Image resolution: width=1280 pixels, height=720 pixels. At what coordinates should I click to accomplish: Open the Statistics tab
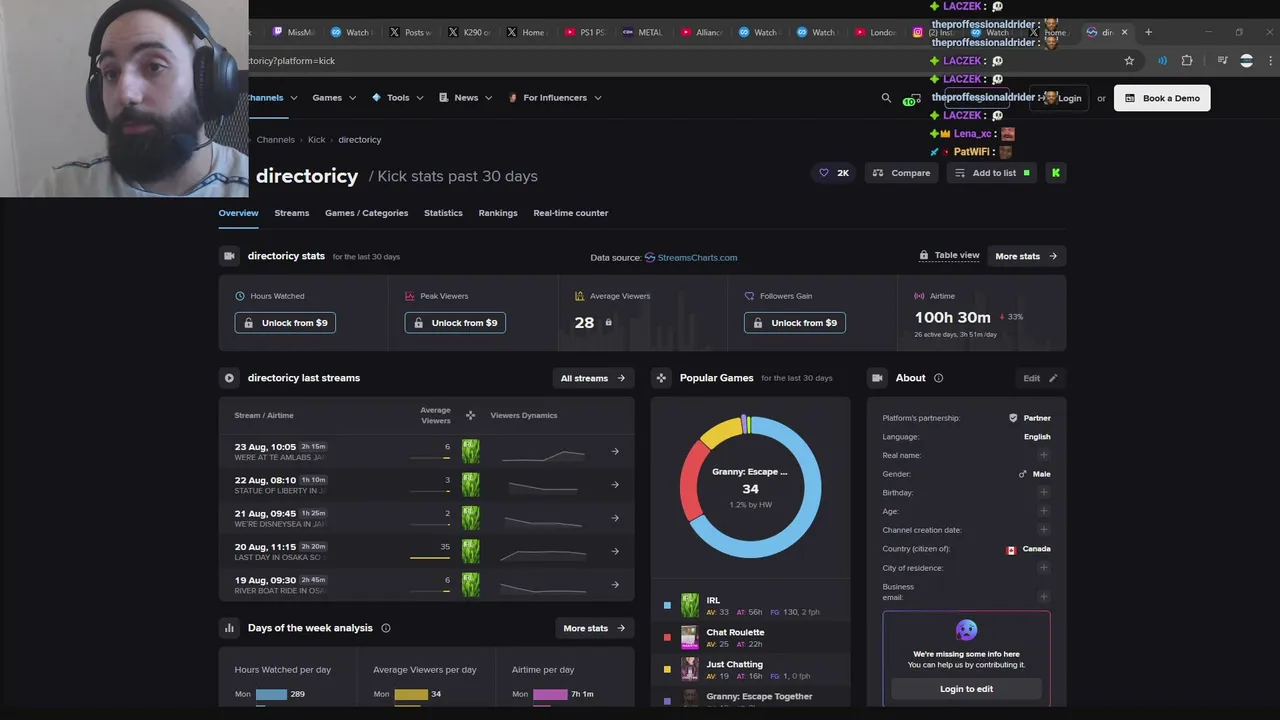(443, 213)
